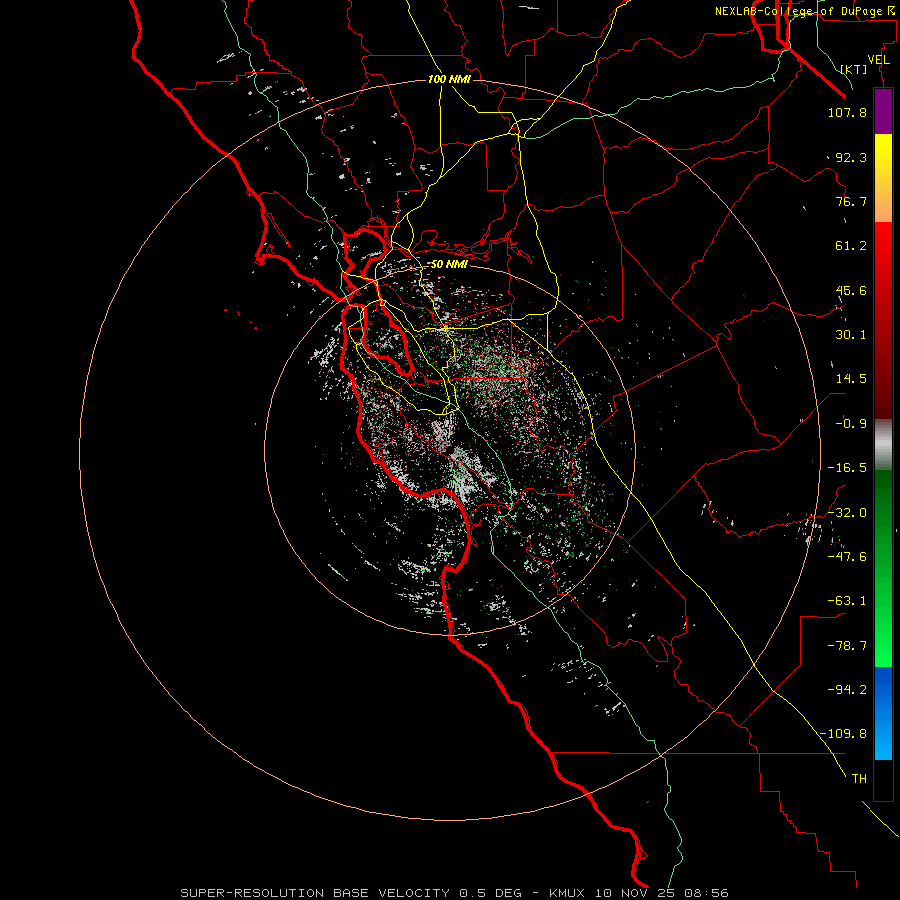Click the -16.5 legend value
This screenshot has height=900, width=900.
[x=847, y=468]
